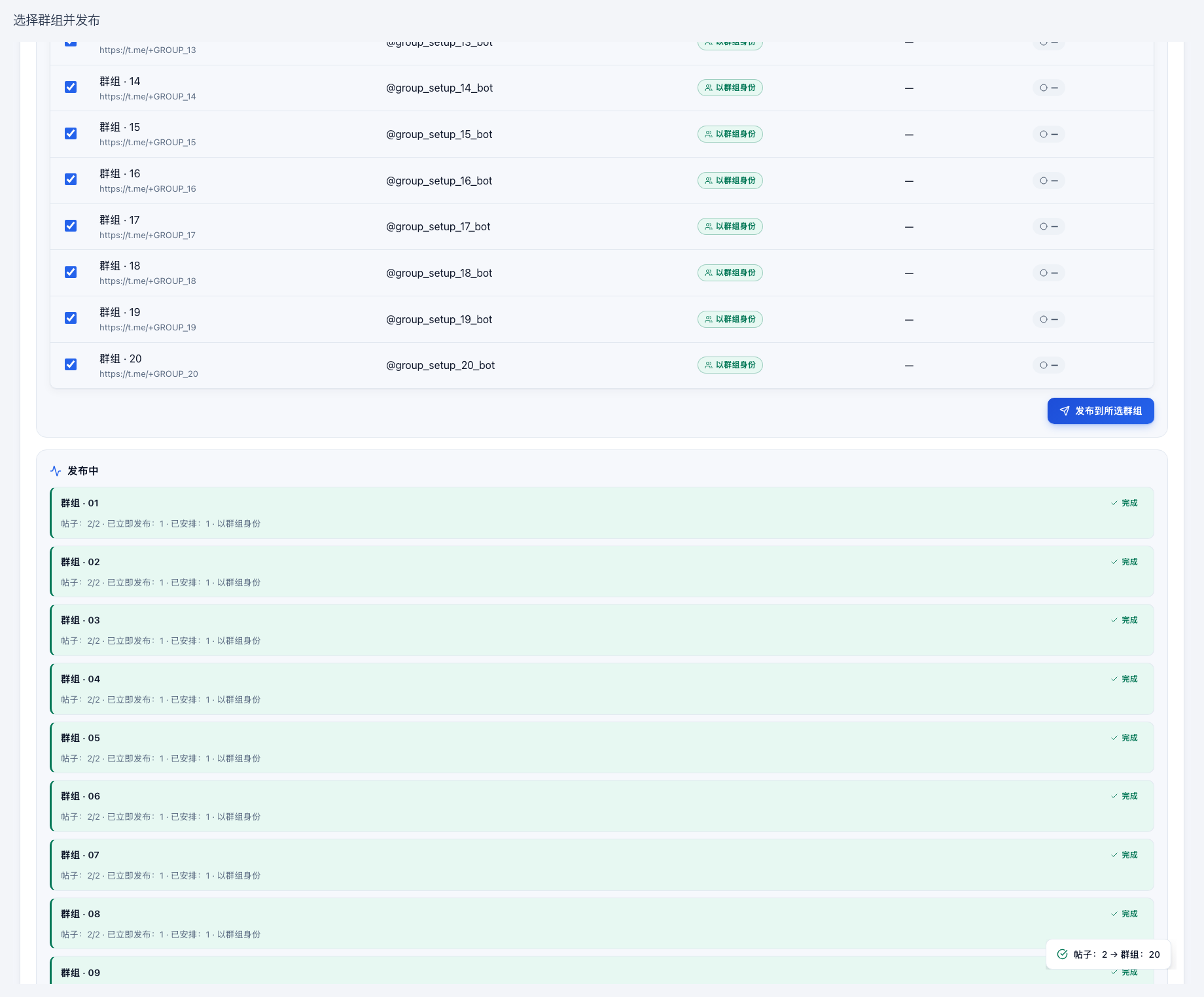This screenshot has width=1204, height=997.
Task: Click 完成 status on 群组 · 02 card
Action: click(x=1124, y=562)
